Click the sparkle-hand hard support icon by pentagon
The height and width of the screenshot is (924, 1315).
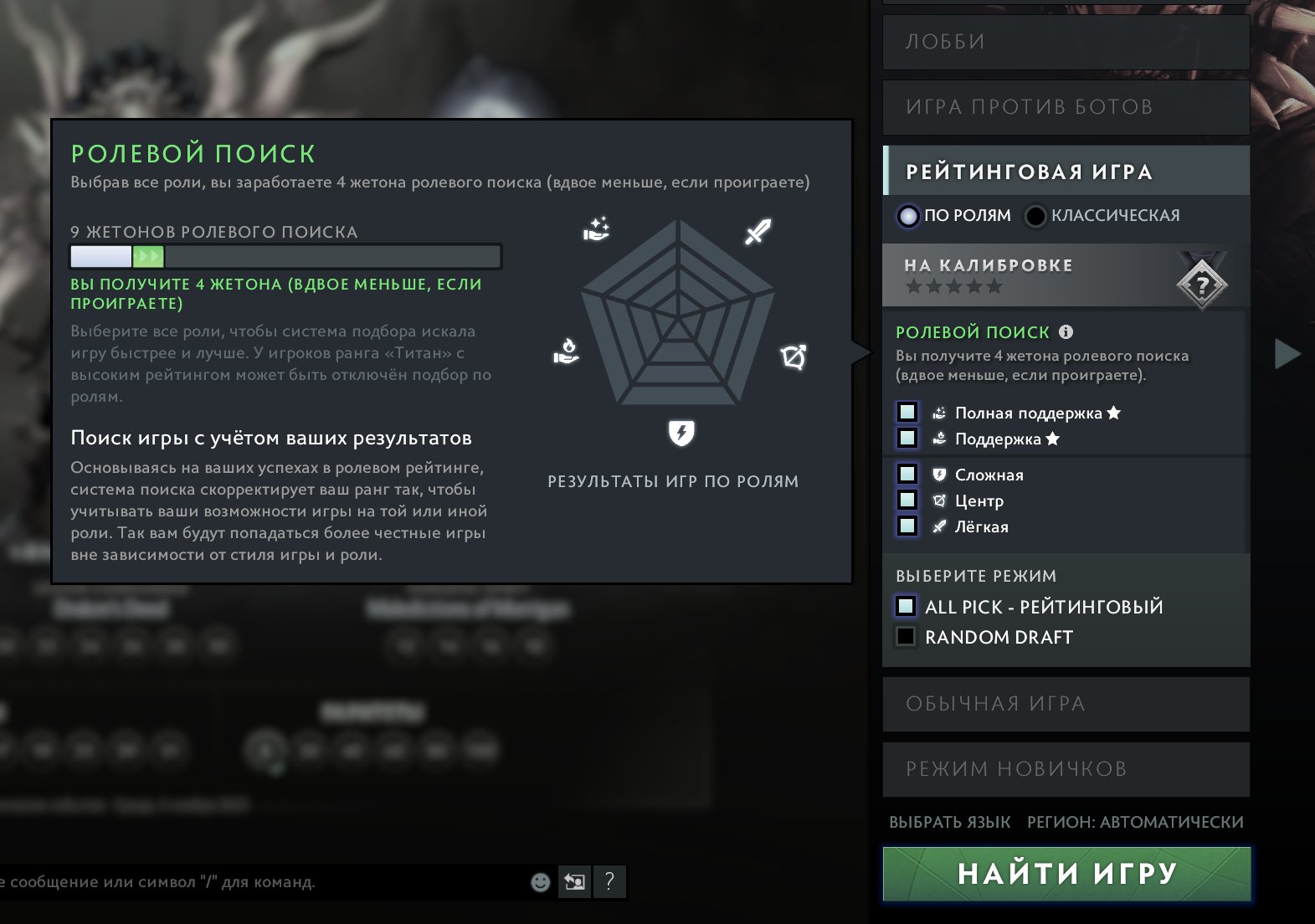[x=596, y=228]
